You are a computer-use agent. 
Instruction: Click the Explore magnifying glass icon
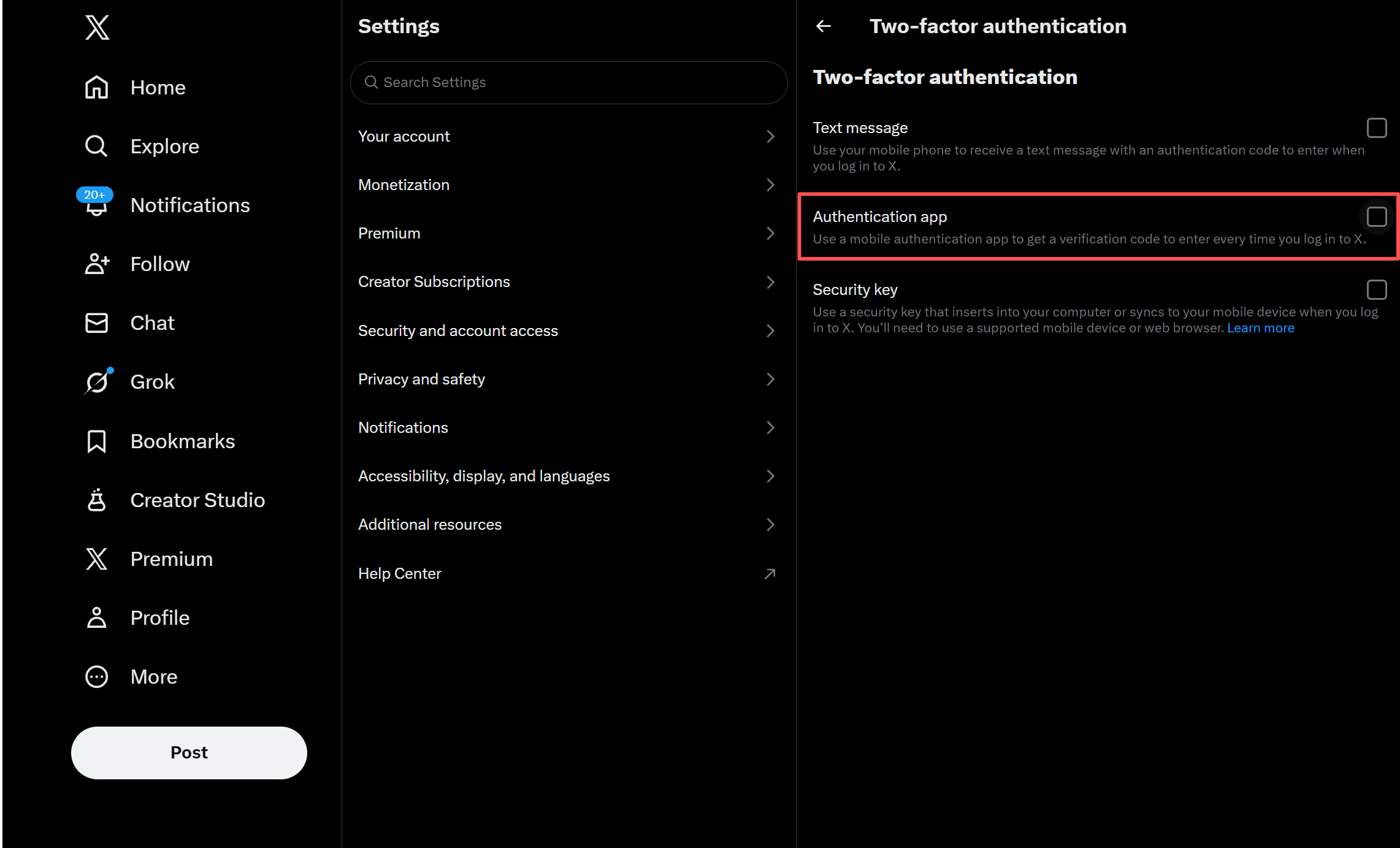(x=96, y=146)
